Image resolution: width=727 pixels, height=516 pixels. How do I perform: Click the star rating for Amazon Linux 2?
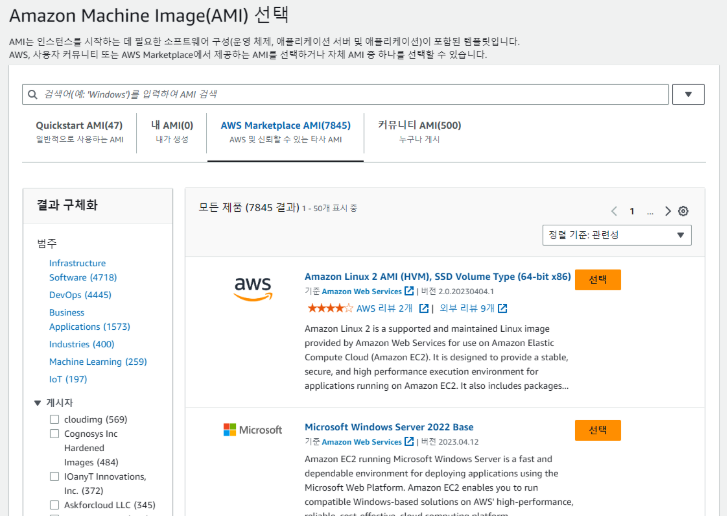(x=330, y=308)
